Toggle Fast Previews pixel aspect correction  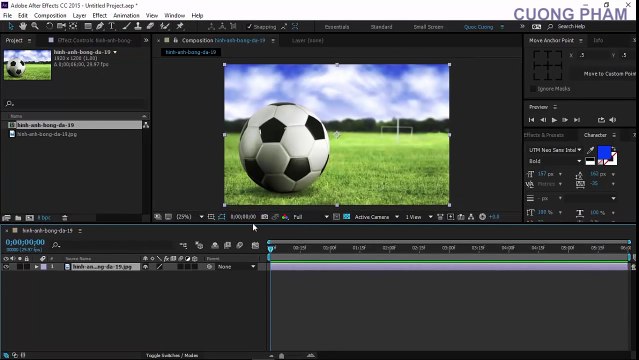pos(440,216)
